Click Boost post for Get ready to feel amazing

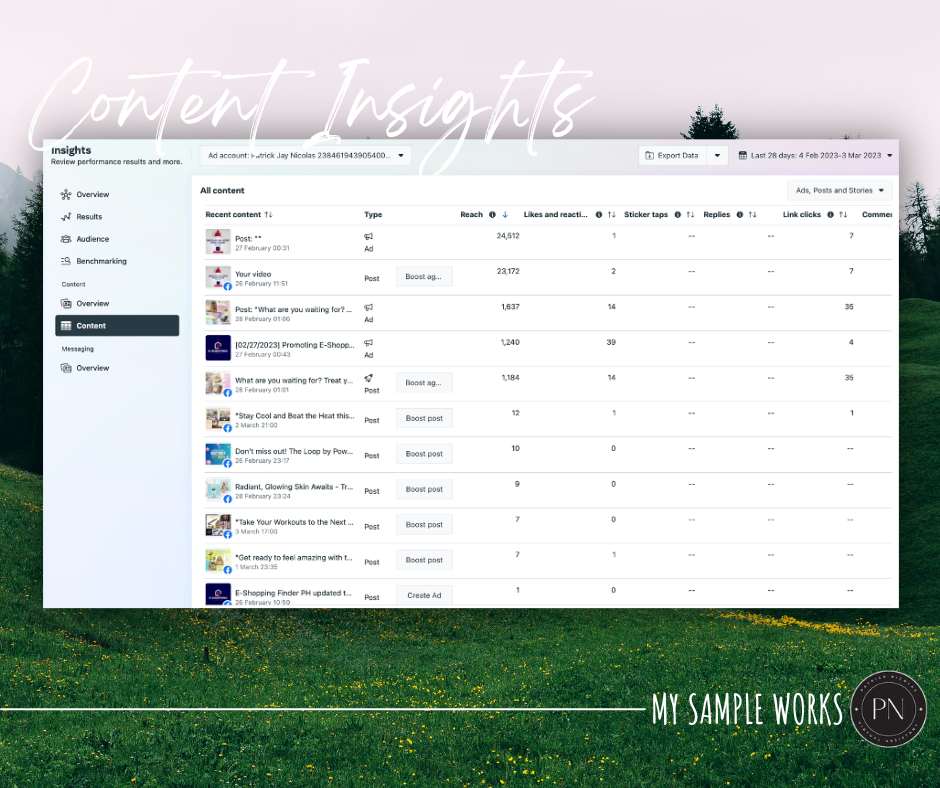[x=424, y=560]
